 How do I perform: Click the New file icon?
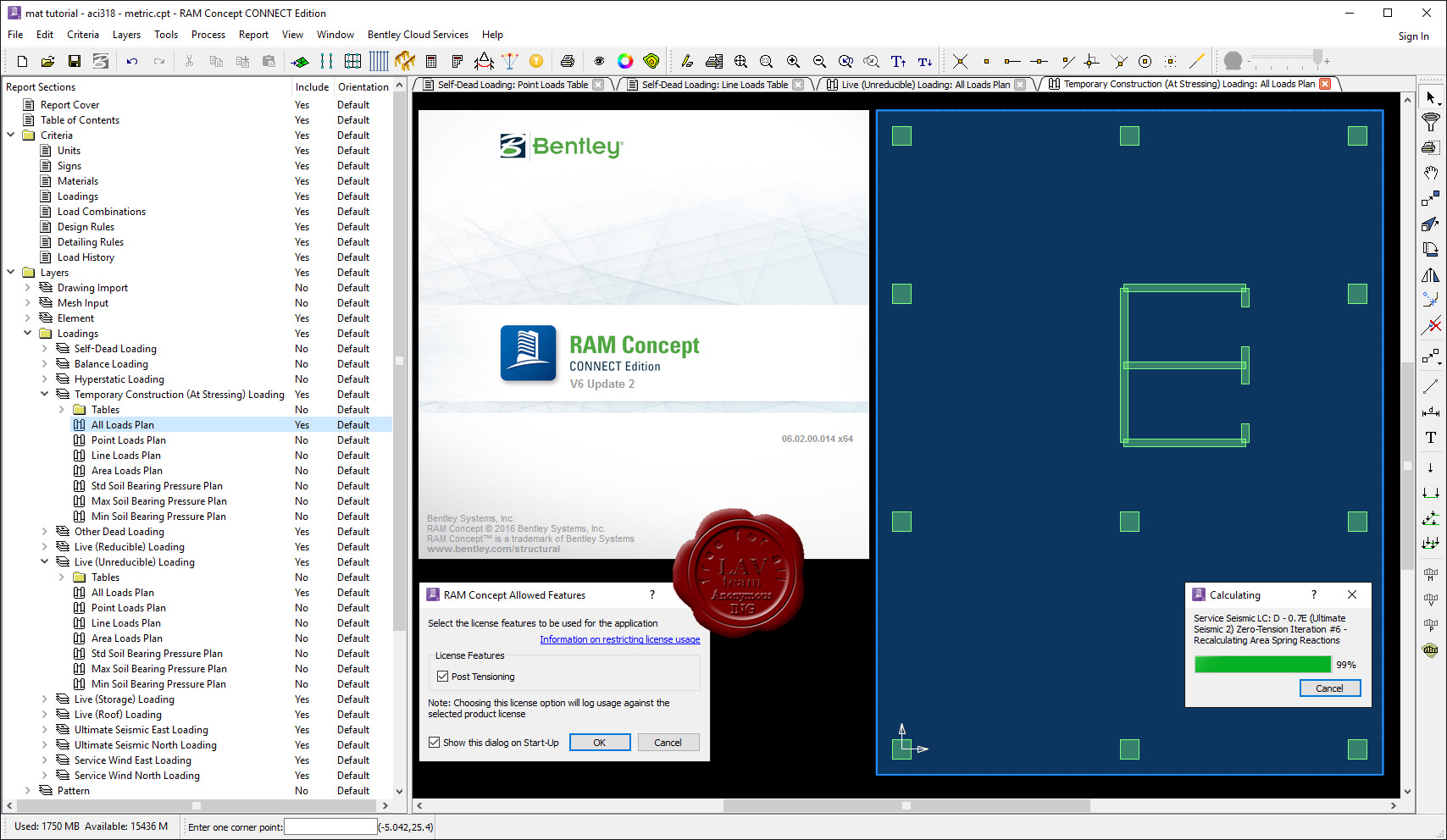22,61
